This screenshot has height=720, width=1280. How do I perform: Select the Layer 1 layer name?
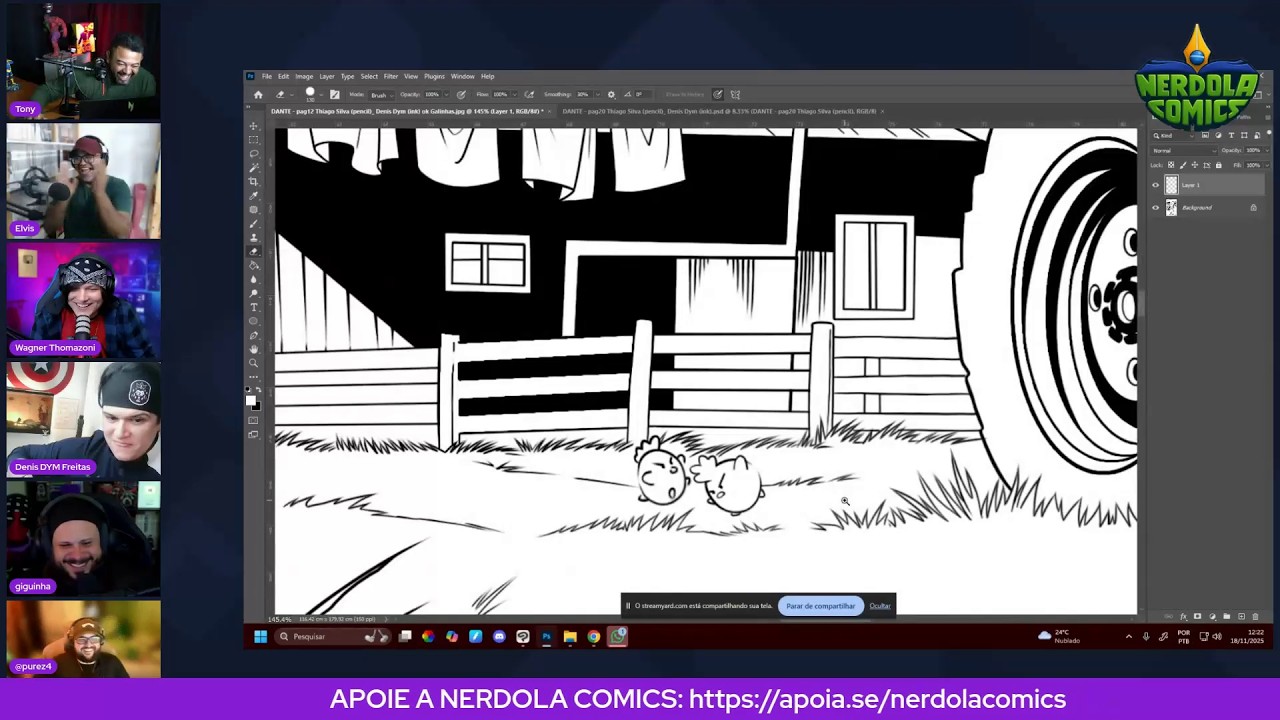(x=1190, y=185)
